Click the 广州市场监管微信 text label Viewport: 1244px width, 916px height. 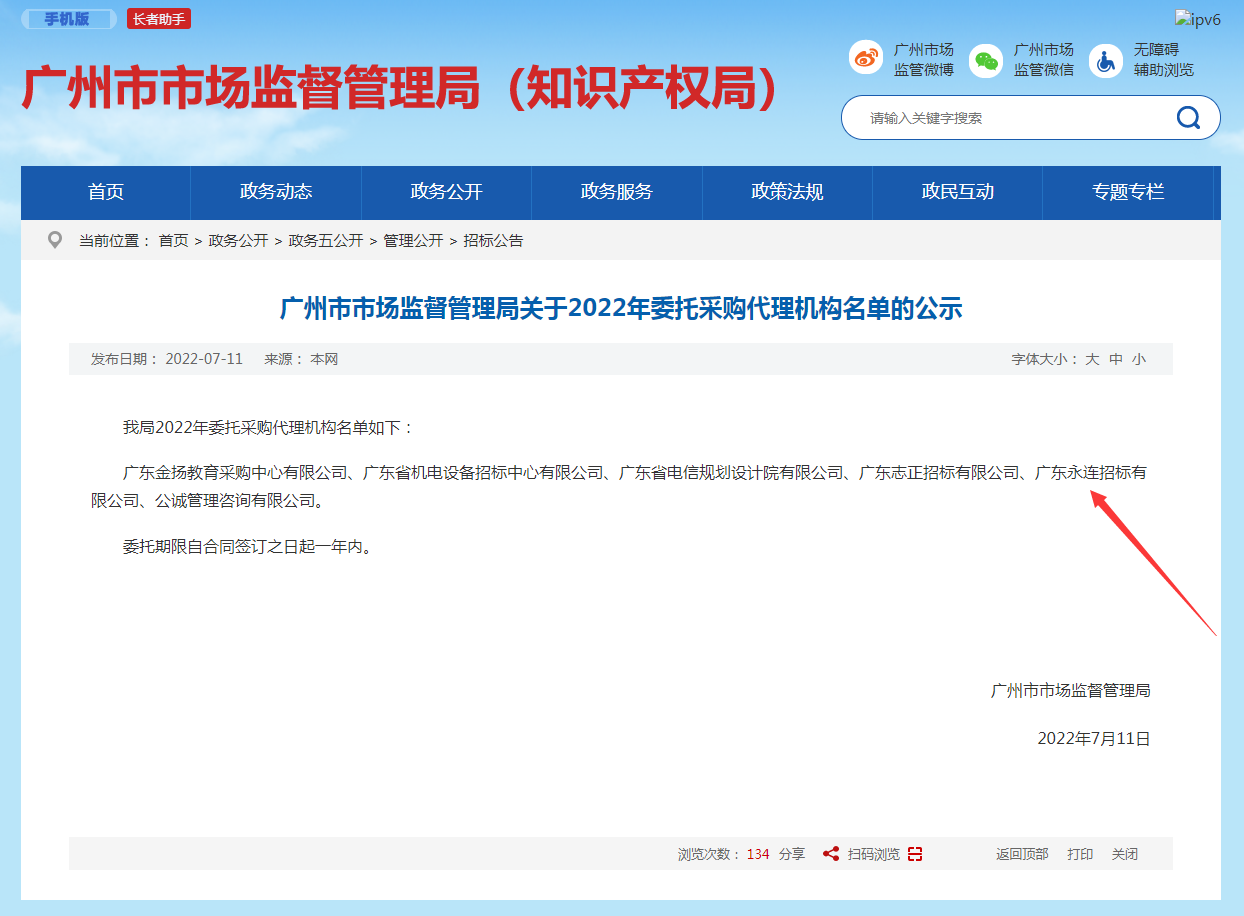click(1044, 59)
